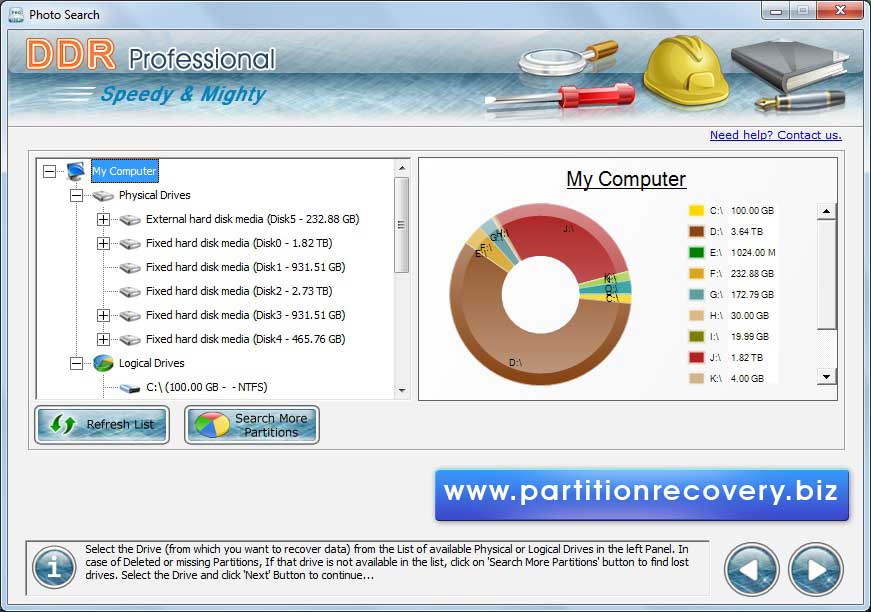The height and width of the screenshot is (612, 871).
Task: Click the green E:\ legend swatch
Action: click(696, 253)
